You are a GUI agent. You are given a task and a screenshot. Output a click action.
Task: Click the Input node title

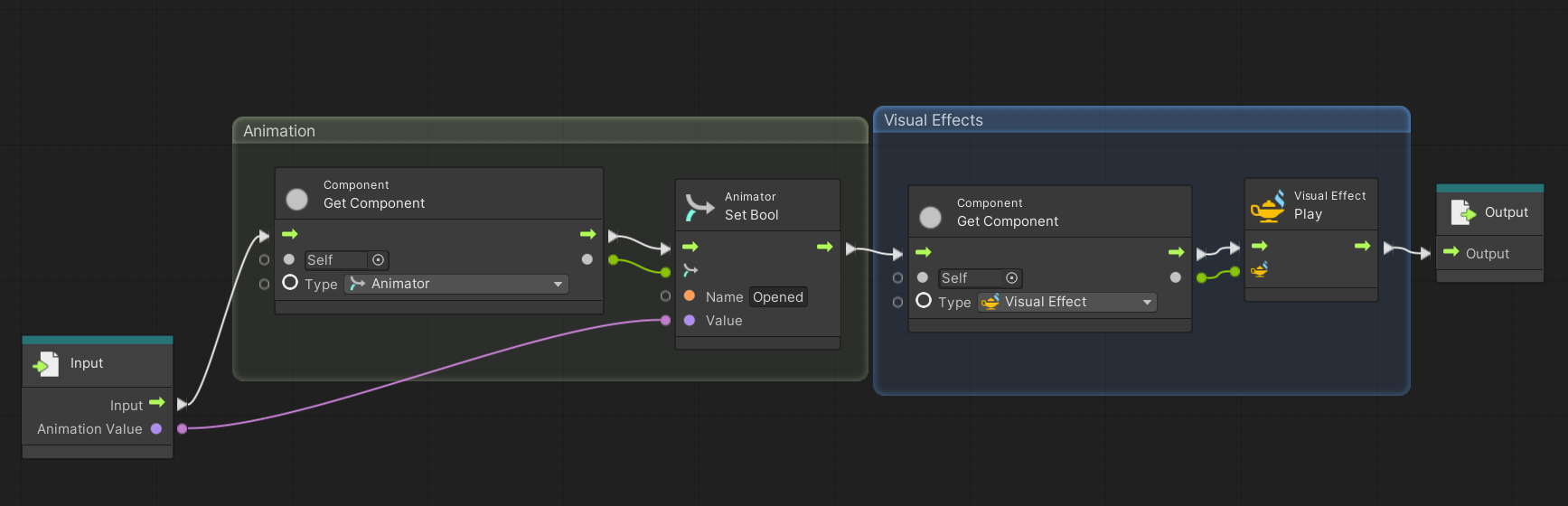click(87, 363)
